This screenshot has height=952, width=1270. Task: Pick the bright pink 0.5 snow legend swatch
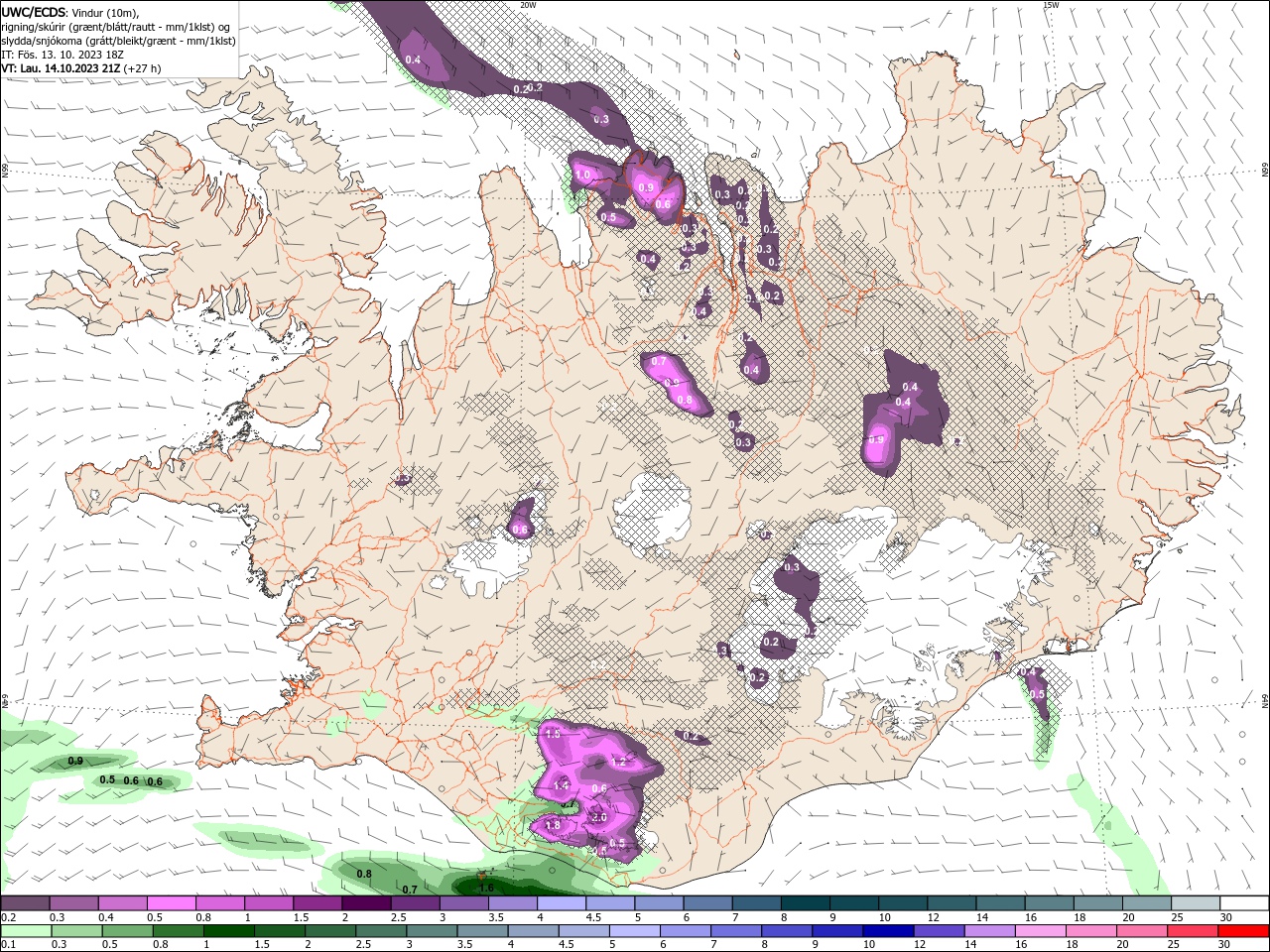click(171, 903)
